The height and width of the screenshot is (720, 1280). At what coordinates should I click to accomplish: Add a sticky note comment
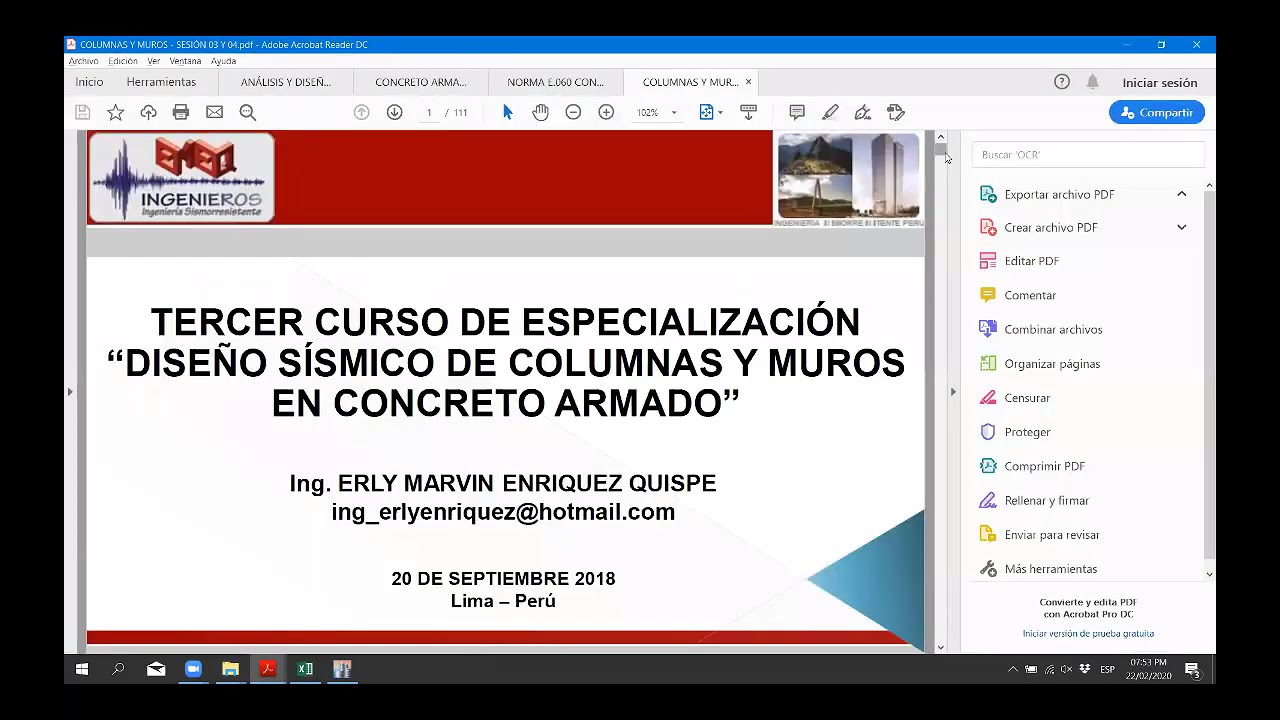tap(797, 113)
